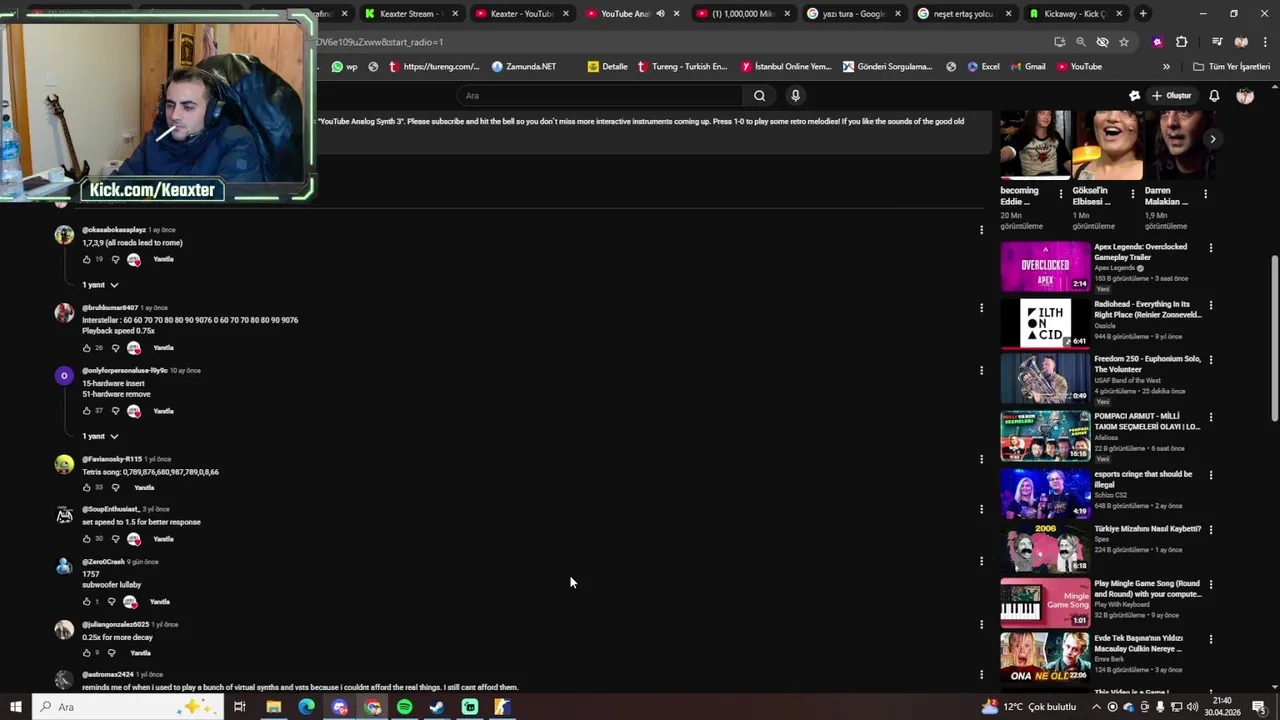Image resolution: width=1280 pixels, height=720 pixels.
Task: Open the Zamunda.NET bookmark
Action: [524, 67]
